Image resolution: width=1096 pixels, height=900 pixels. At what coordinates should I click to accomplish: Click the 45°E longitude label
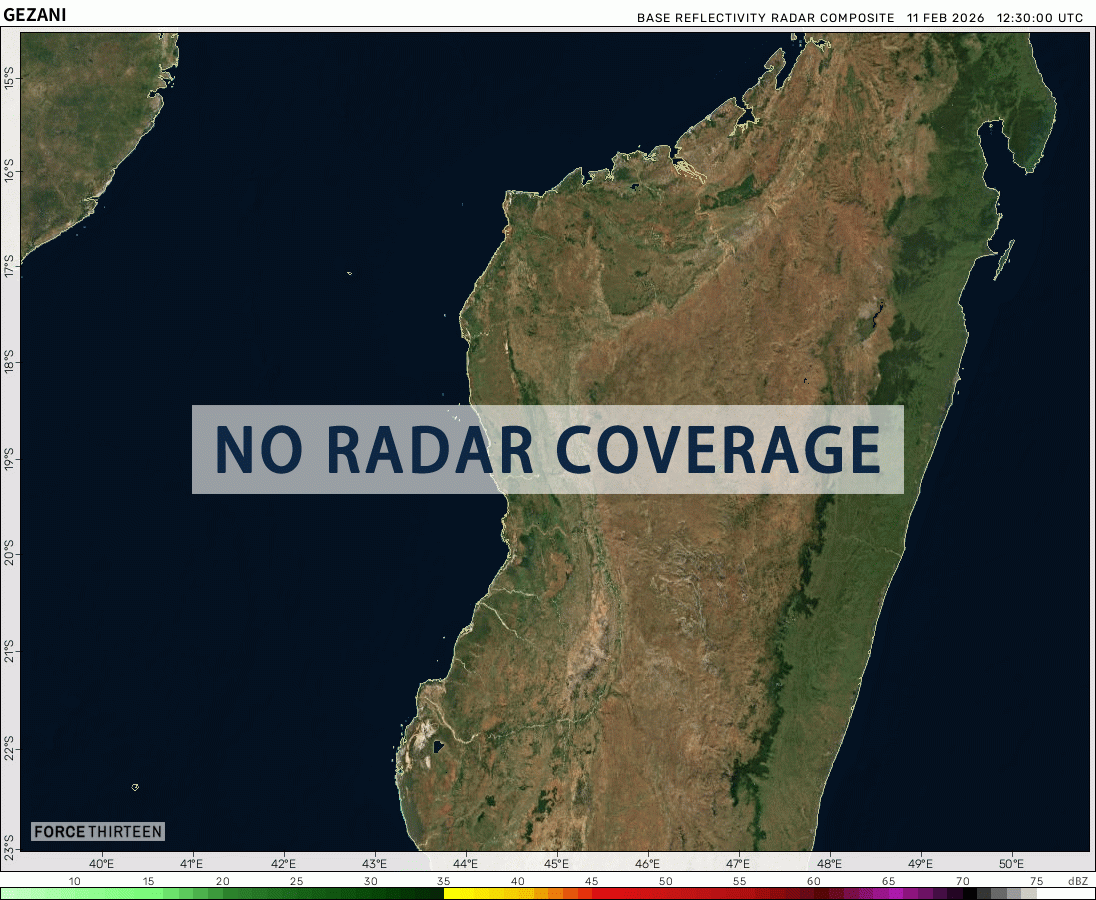(556, 863)
